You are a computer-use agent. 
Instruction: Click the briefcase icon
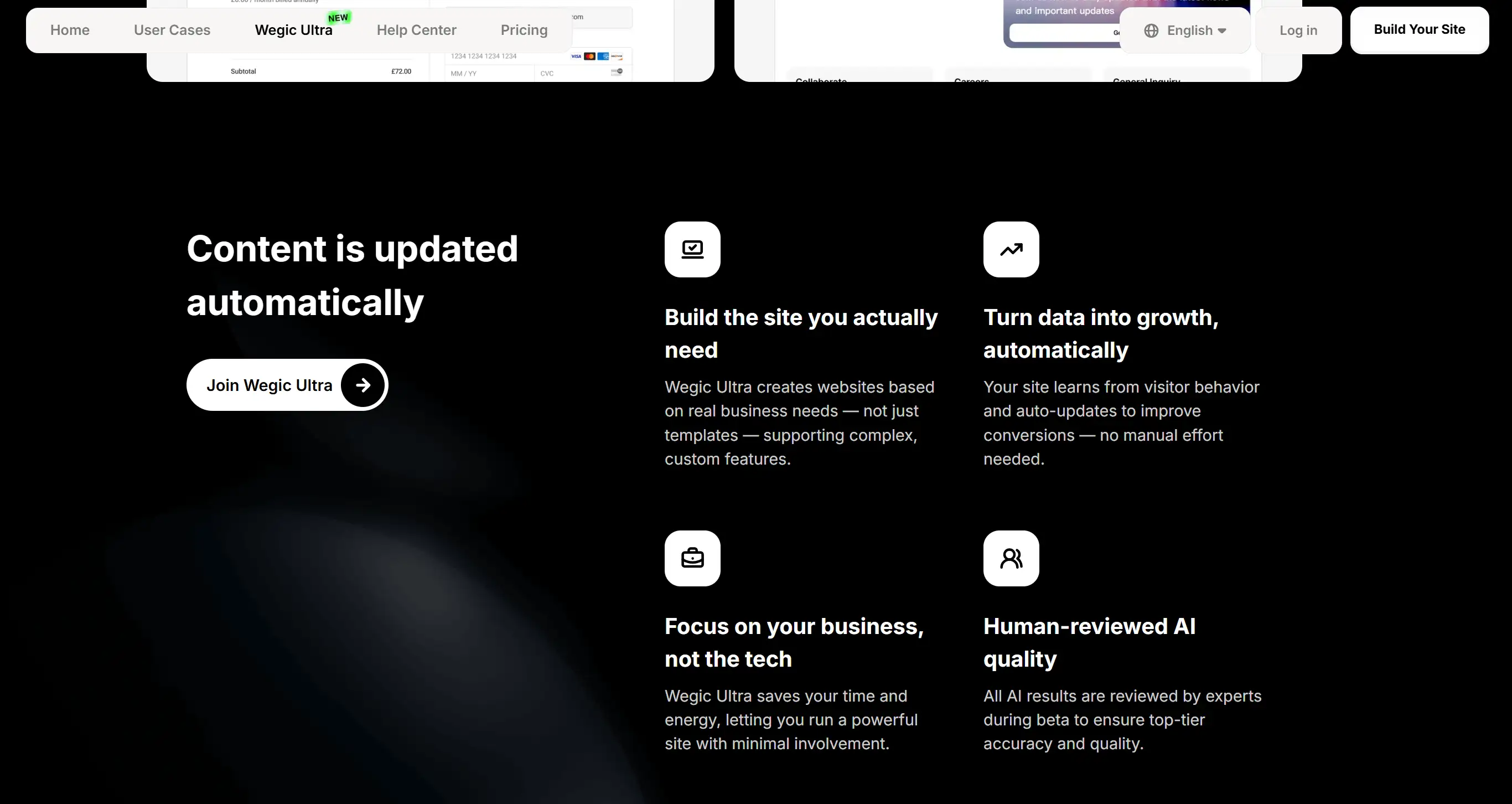point(692,558)
